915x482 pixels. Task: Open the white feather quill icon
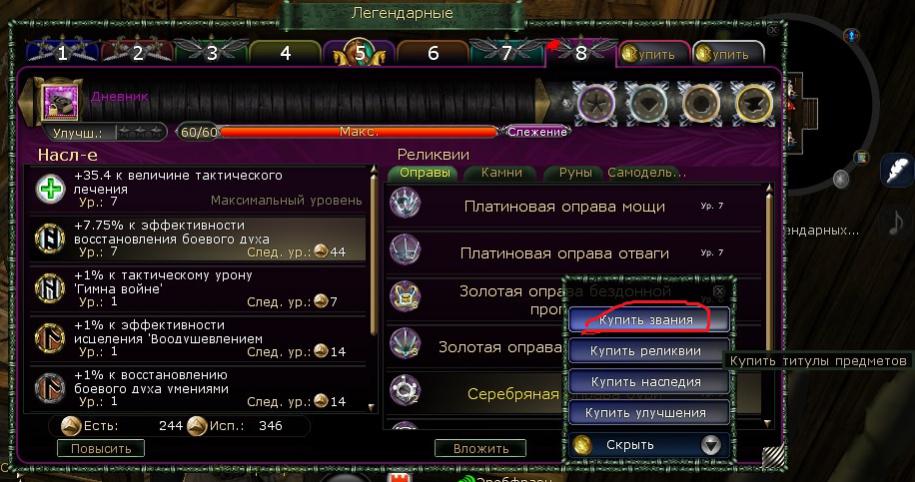coord(899,170)
